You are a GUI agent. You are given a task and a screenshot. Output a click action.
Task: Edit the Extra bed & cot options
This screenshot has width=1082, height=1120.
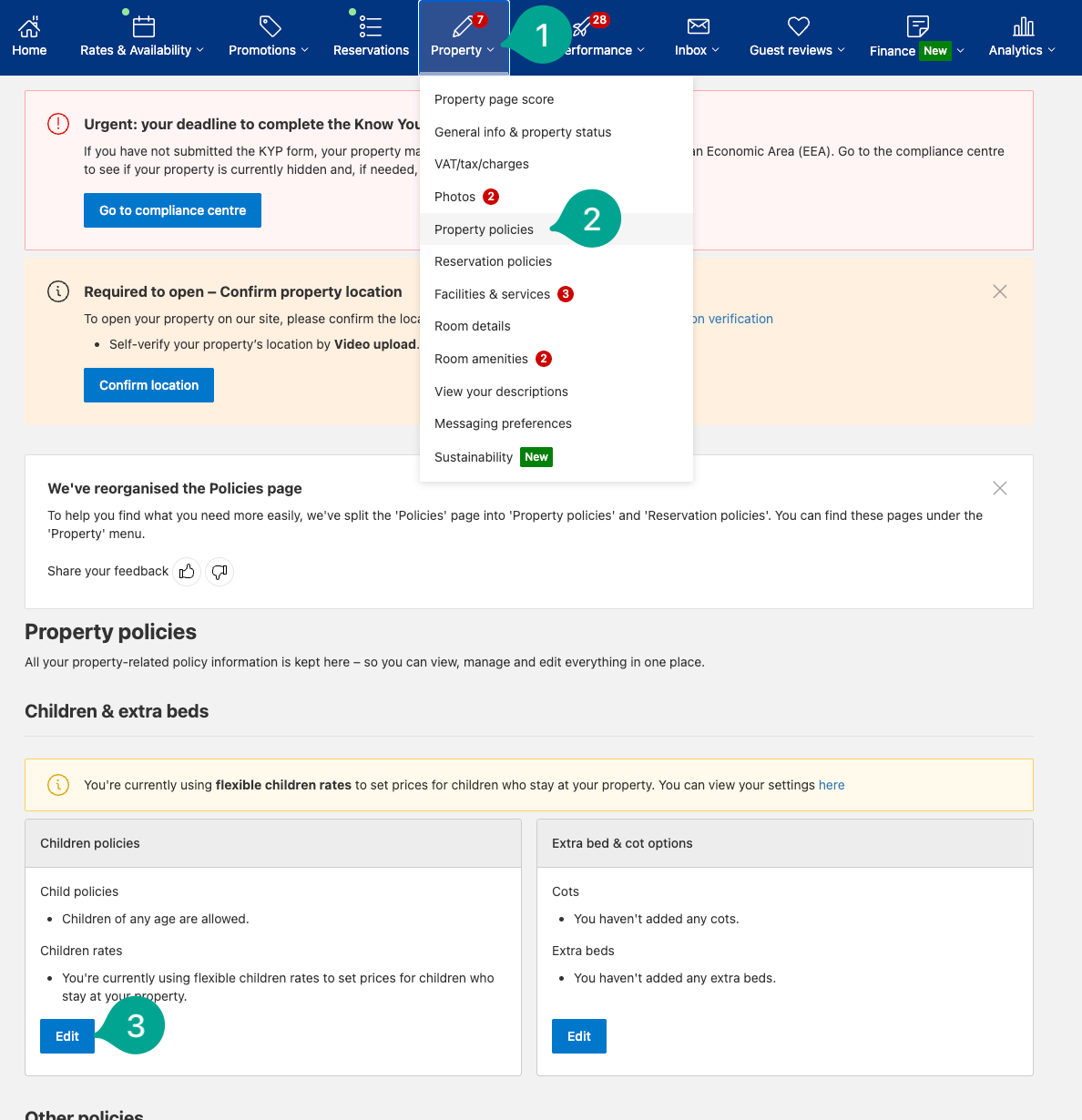point(579,1036)
